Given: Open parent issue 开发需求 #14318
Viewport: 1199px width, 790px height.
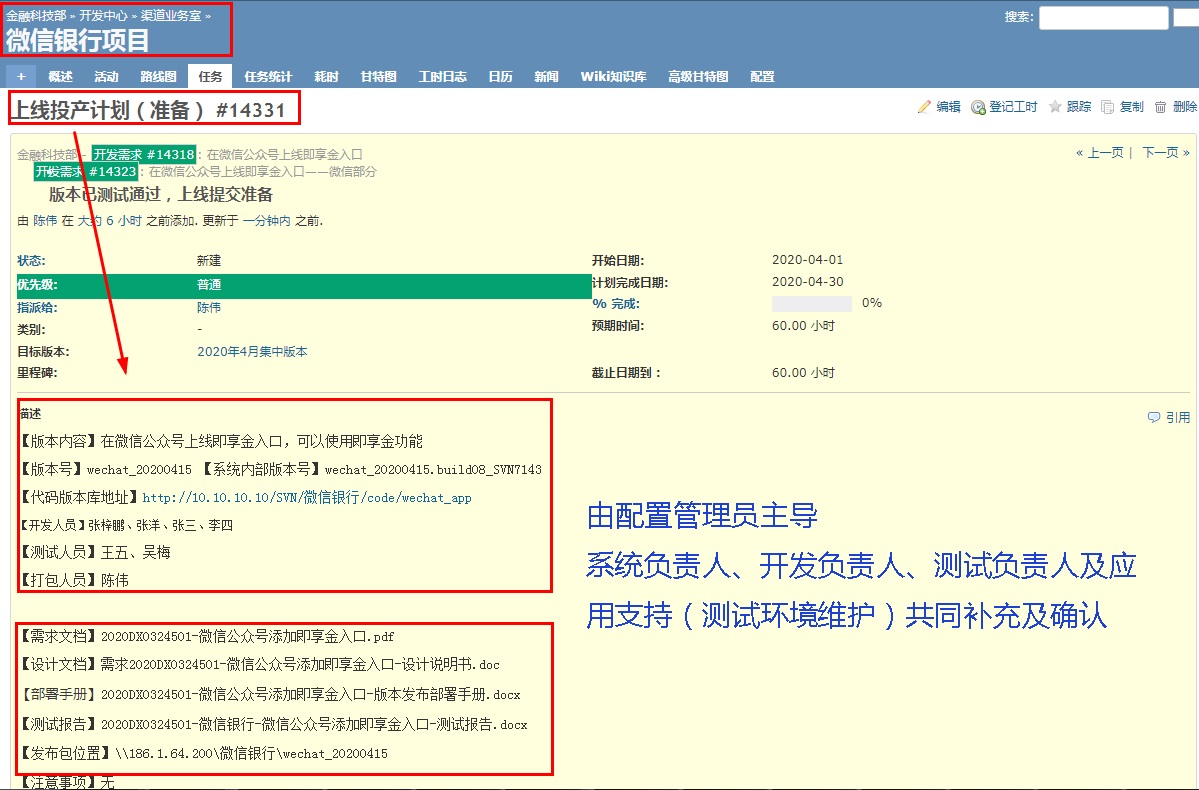Looking at the screenshot, I should coord(144,154).
